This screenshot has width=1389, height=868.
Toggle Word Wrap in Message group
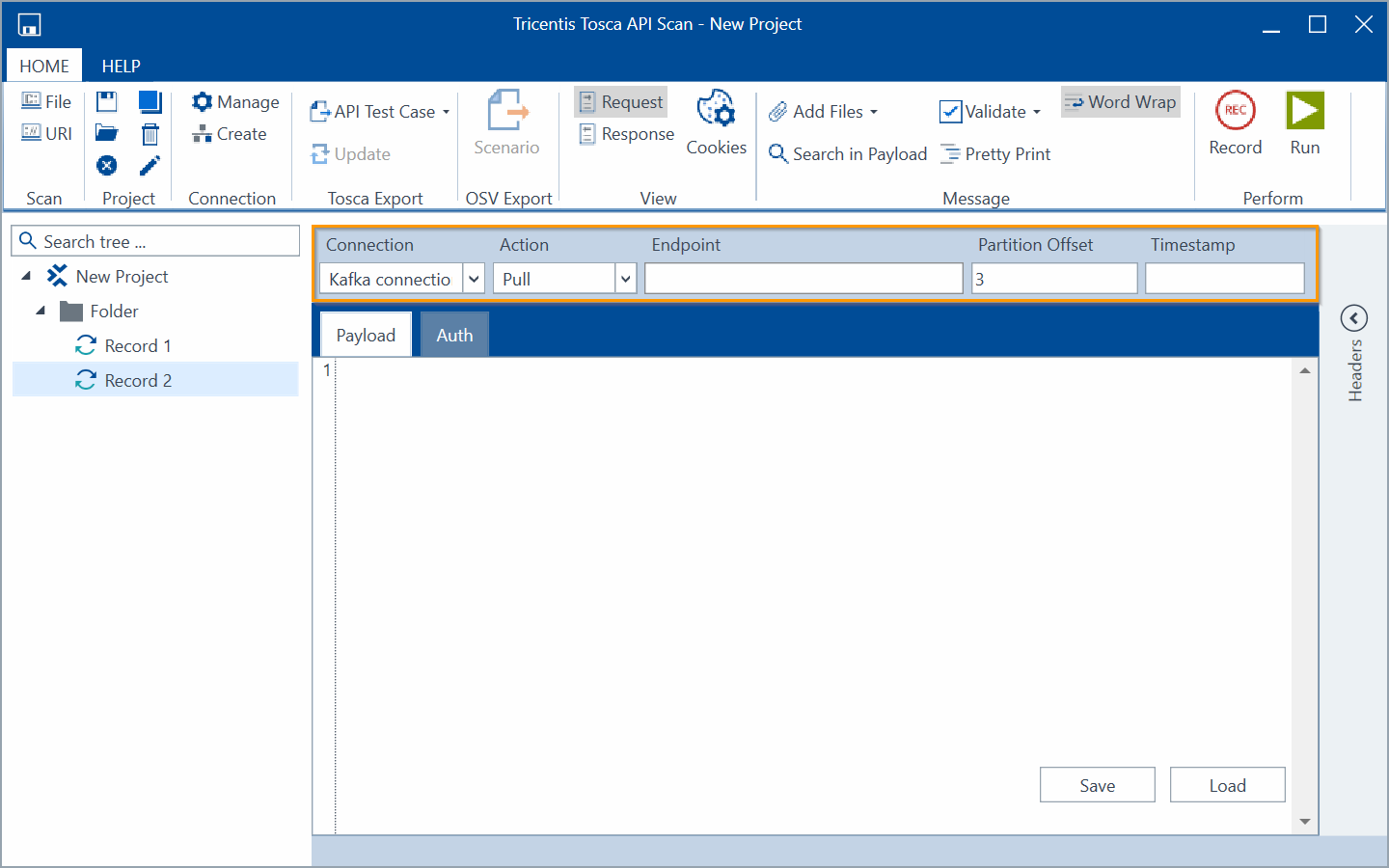[x=1120, y=102]
